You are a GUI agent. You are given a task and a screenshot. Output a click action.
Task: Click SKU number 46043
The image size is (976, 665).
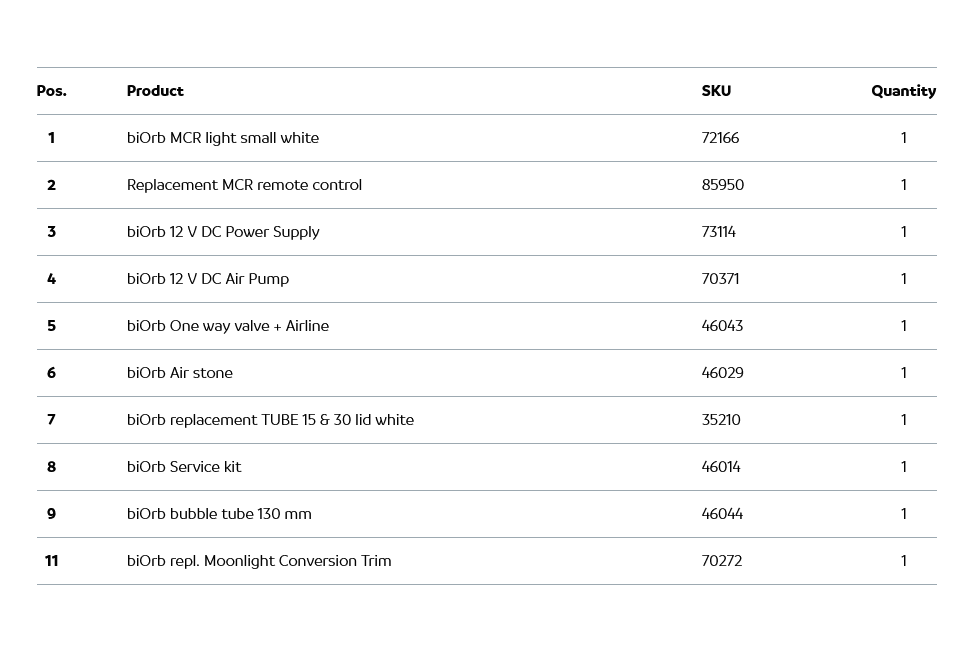[722, 326]
